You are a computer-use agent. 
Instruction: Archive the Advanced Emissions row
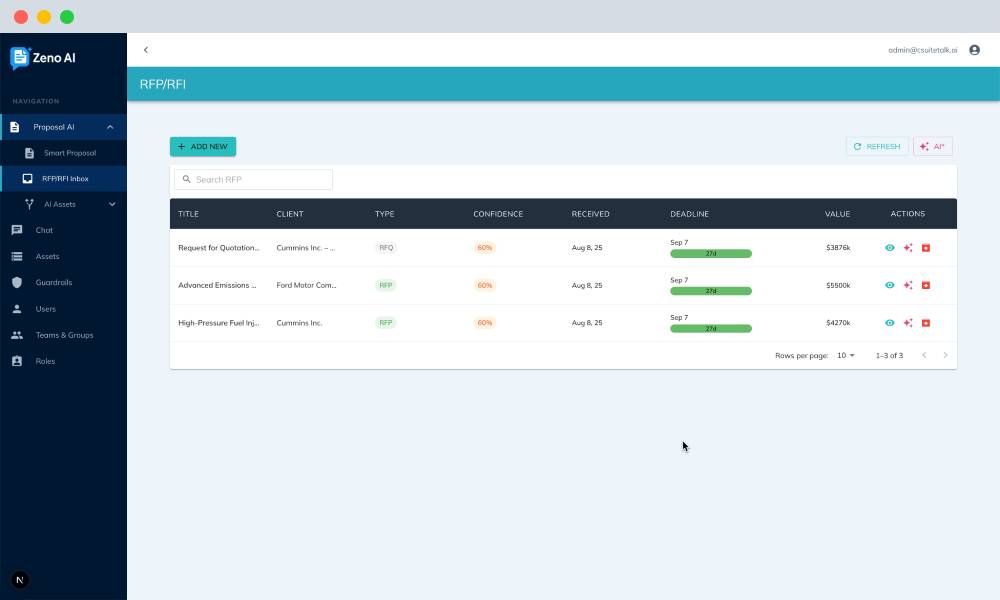click(926, 285)
